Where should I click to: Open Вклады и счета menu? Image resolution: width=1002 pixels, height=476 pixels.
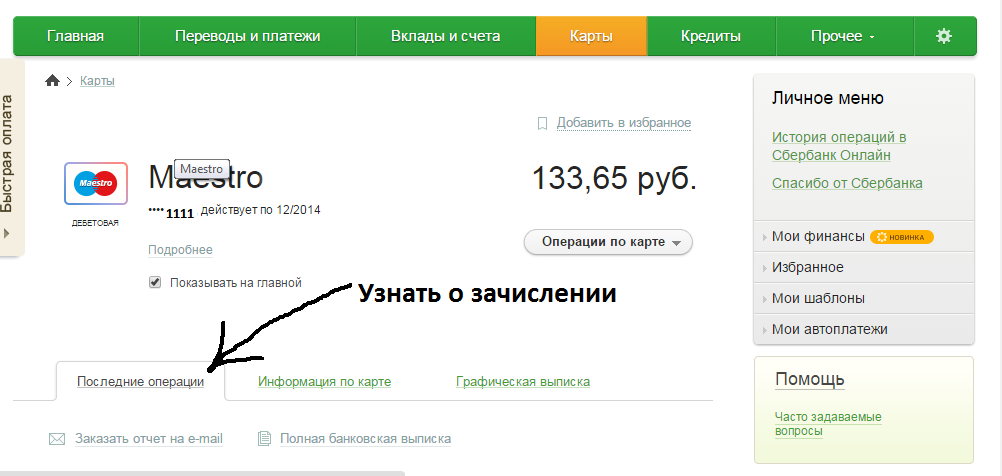tap(446, 36)
